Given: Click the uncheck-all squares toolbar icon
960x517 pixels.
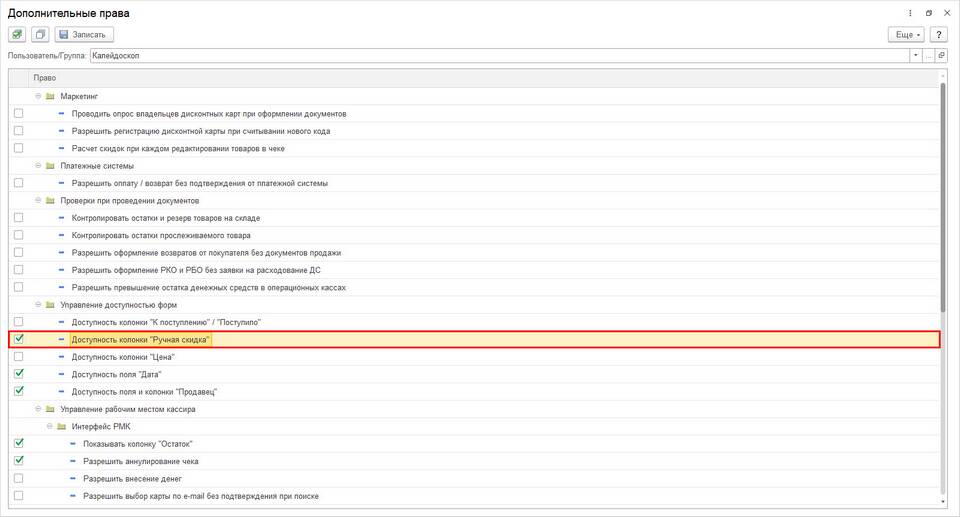Looking at the screenshot, I should point(40,34).
